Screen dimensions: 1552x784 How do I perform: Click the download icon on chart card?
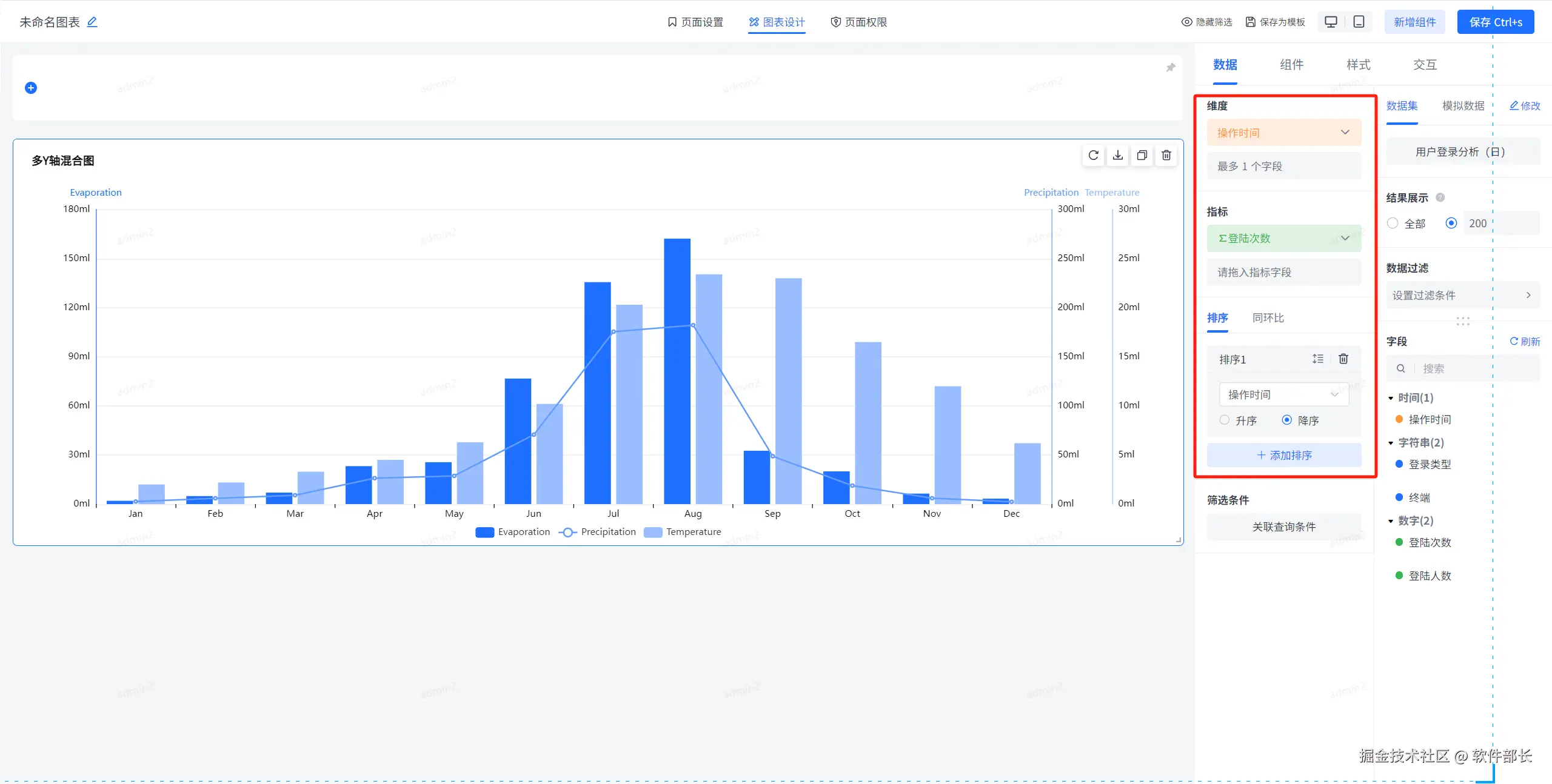pos(1117,156)
